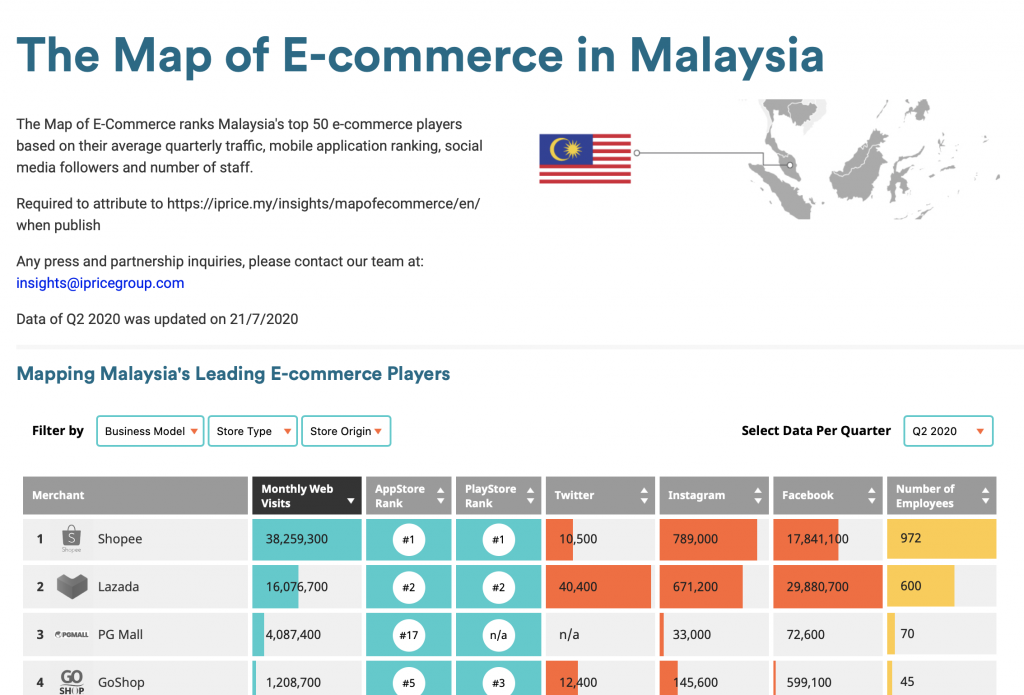
Task: Sort by Monthly Web Visits column
Action: 307,496
